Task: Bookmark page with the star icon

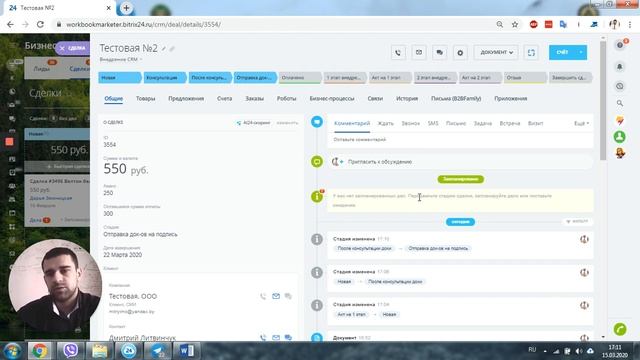Action: pyautogui.click(x=515, y=24)
